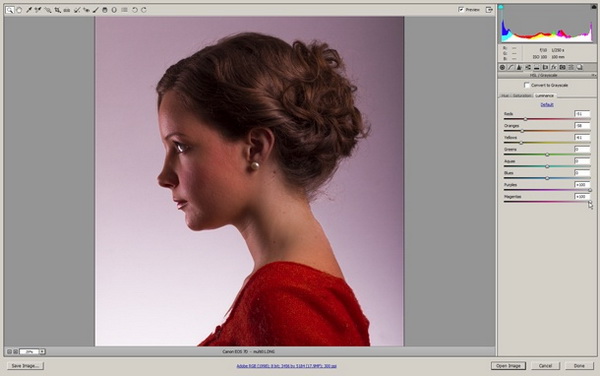
Task: Toggle shadow clipping warning in histogram
Action: coord(501,7)
